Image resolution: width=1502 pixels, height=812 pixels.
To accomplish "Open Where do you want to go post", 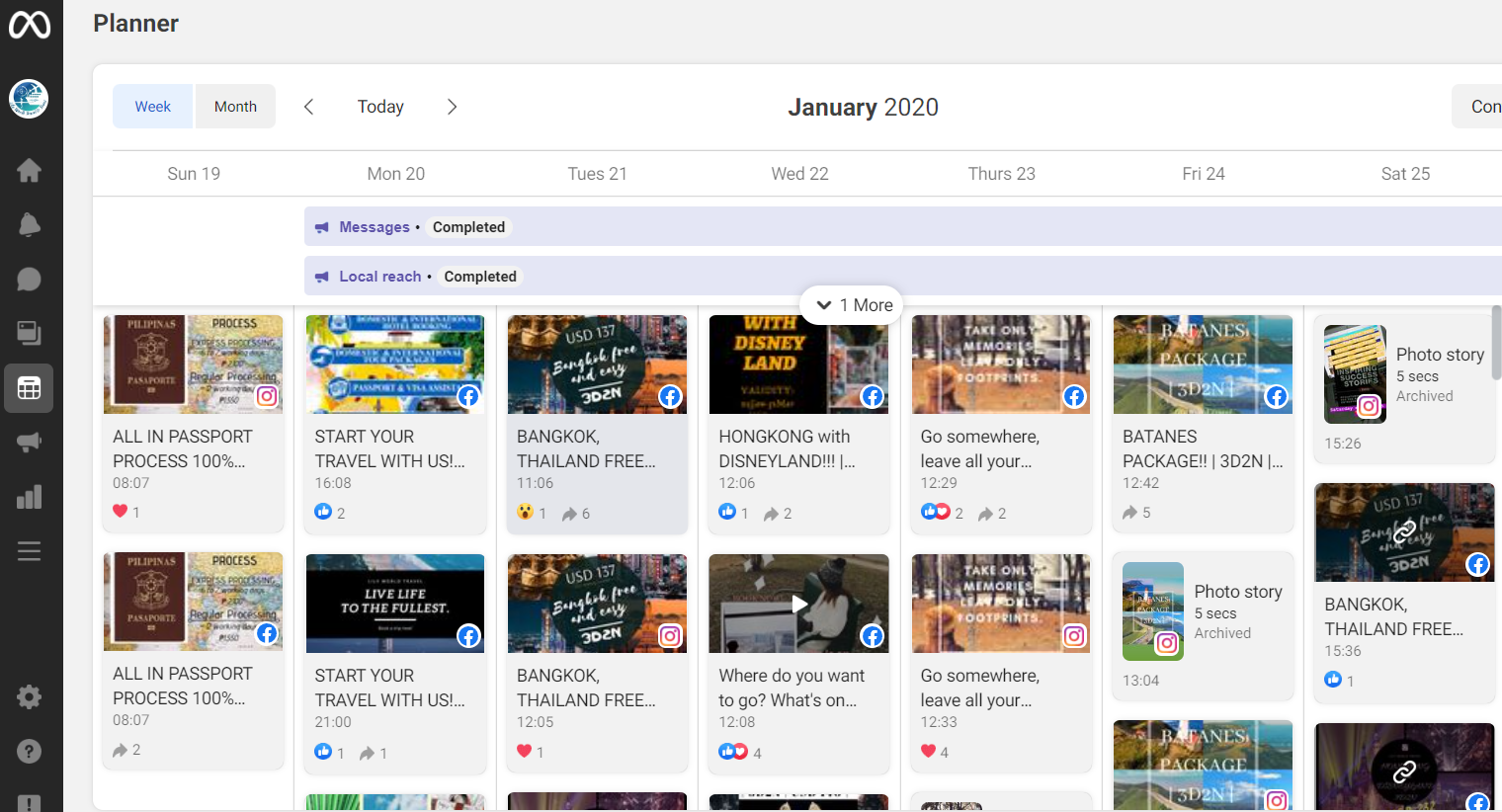I will coord(798,663).
